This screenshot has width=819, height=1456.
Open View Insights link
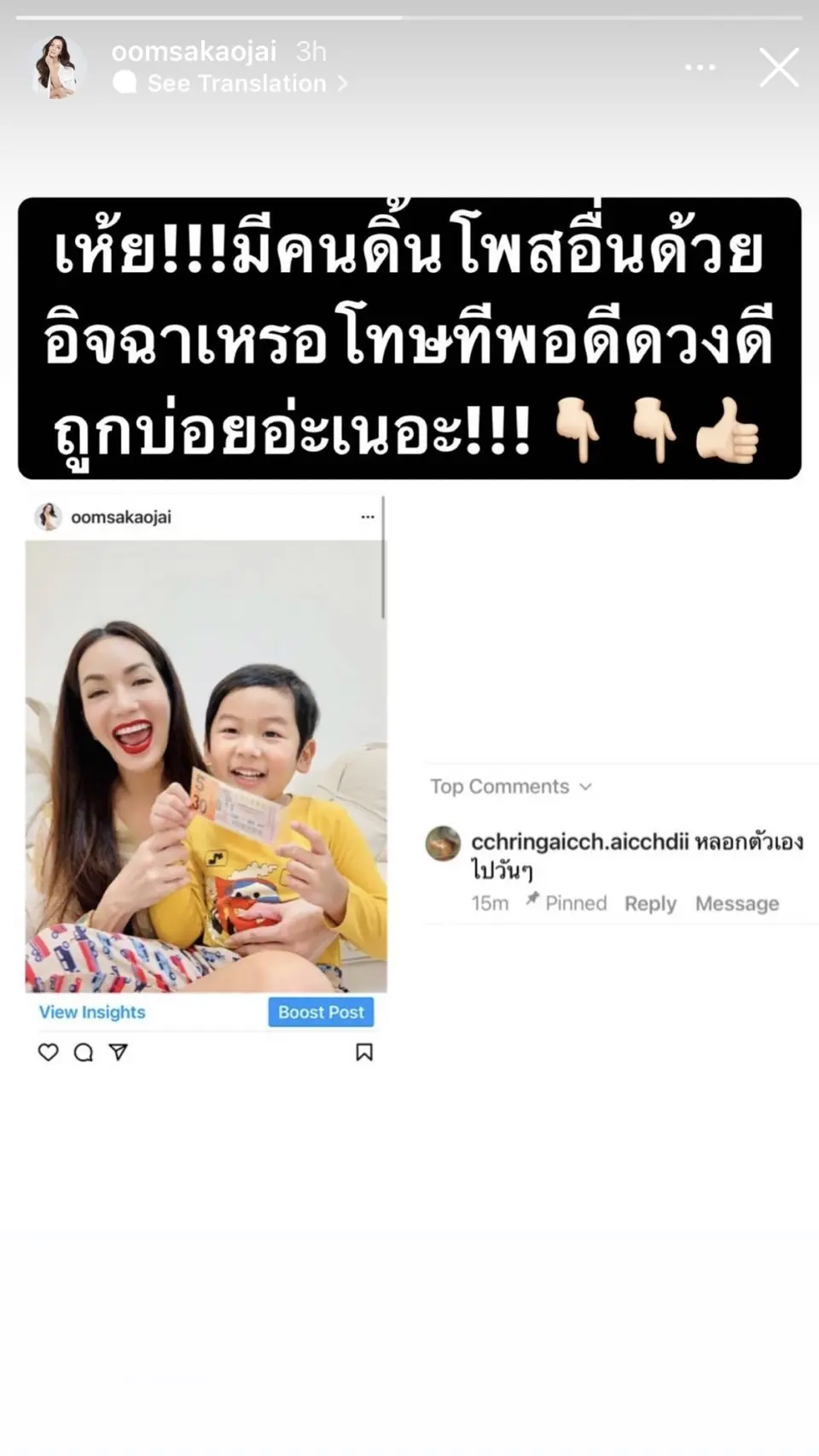pos(92,1012)
